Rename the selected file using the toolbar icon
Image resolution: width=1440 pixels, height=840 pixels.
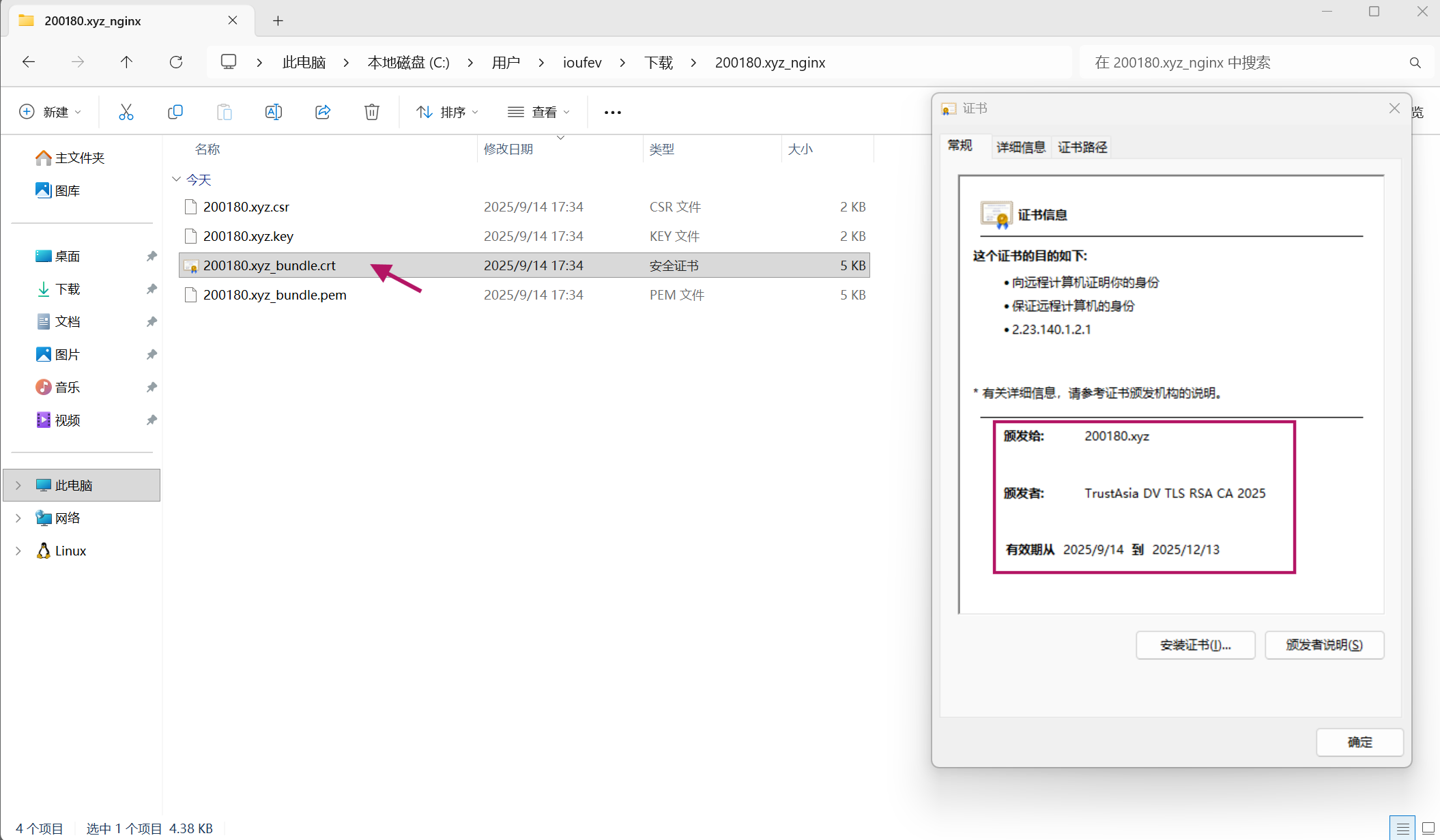point(273,111)
